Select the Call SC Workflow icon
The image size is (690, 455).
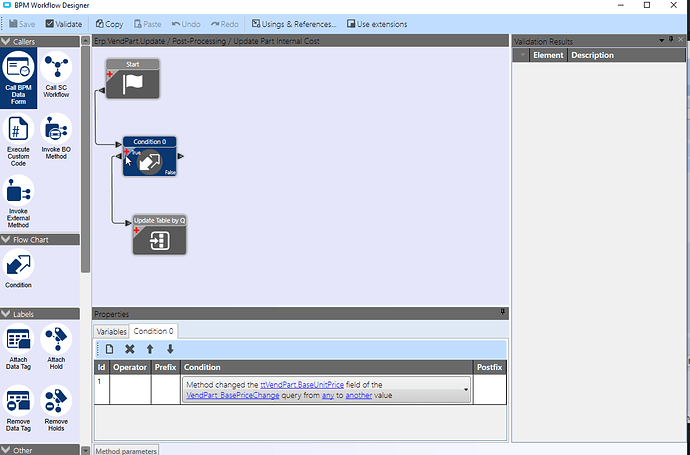[x=56, y=75]
